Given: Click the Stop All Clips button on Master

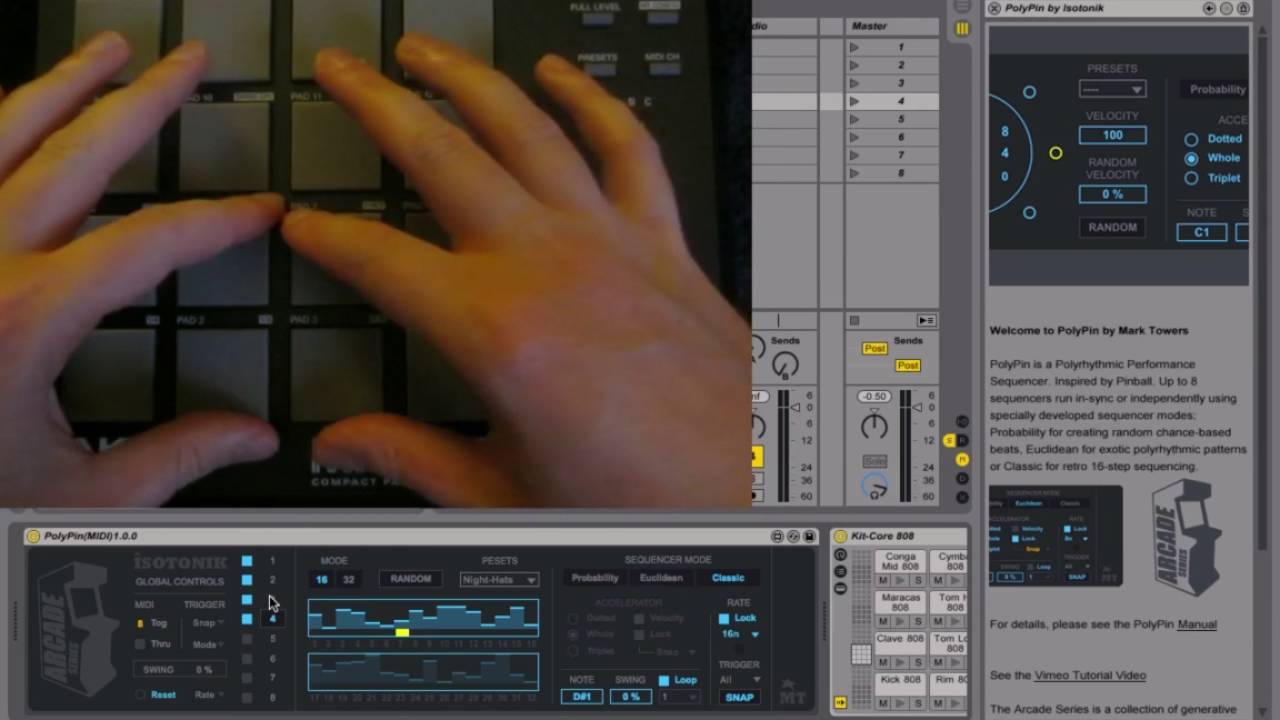Looking at the screenshot, I should 854,321.
